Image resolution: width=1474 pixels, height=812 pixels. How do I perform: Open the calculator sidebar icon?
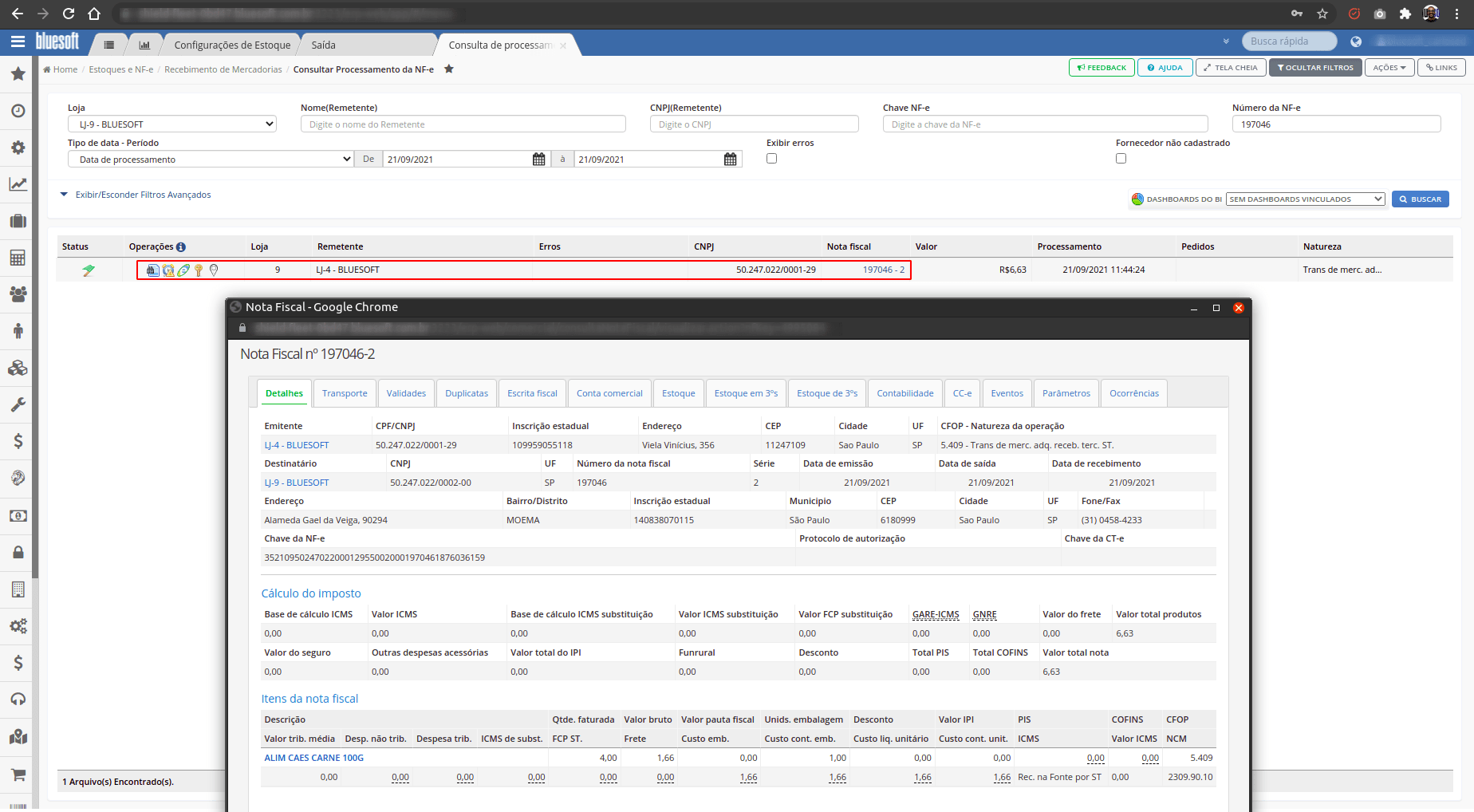(18, 258)
